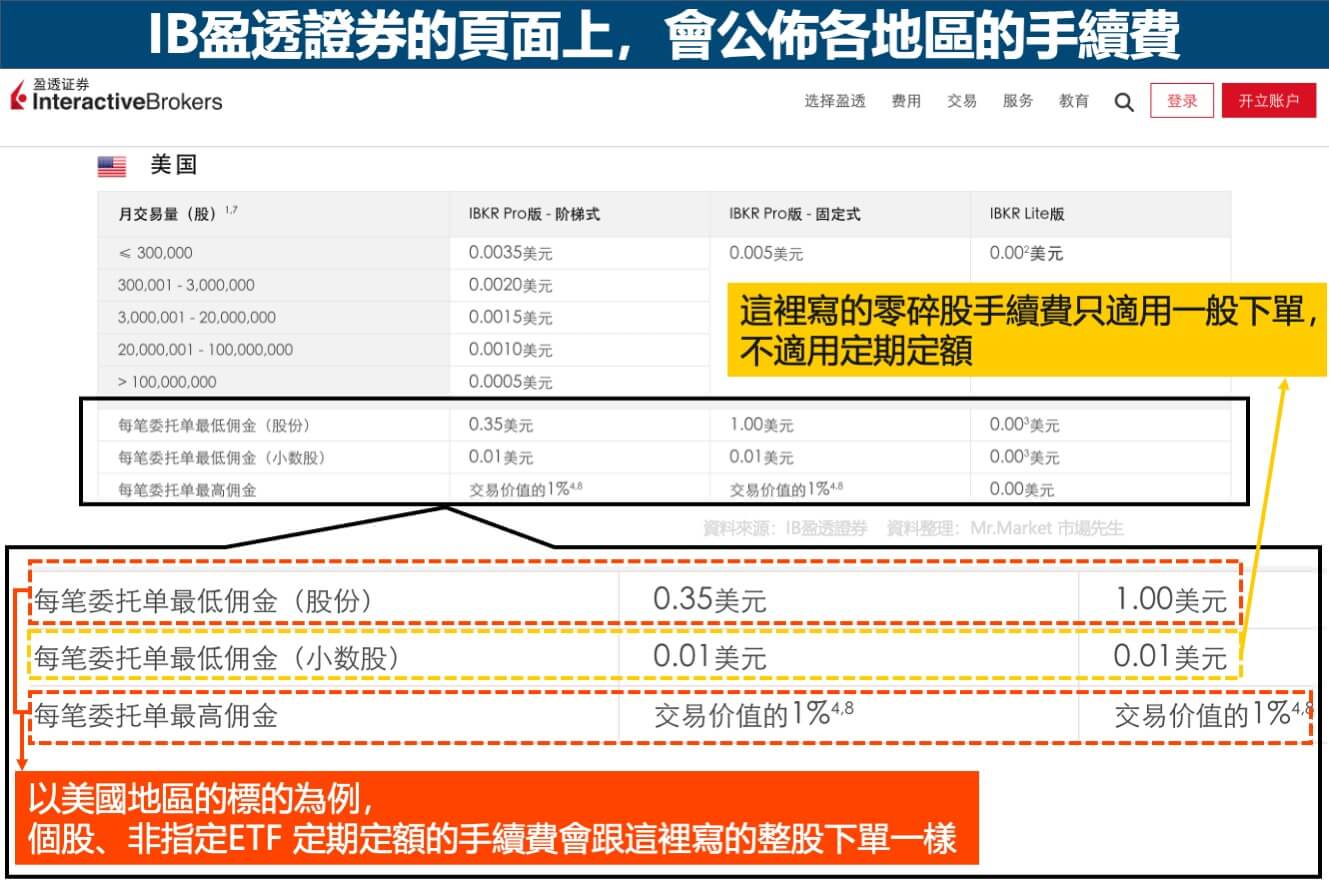Click the 0.35美元 cell in the upper table
This screenshot has width=1329, height=889.
pos(501,425)
